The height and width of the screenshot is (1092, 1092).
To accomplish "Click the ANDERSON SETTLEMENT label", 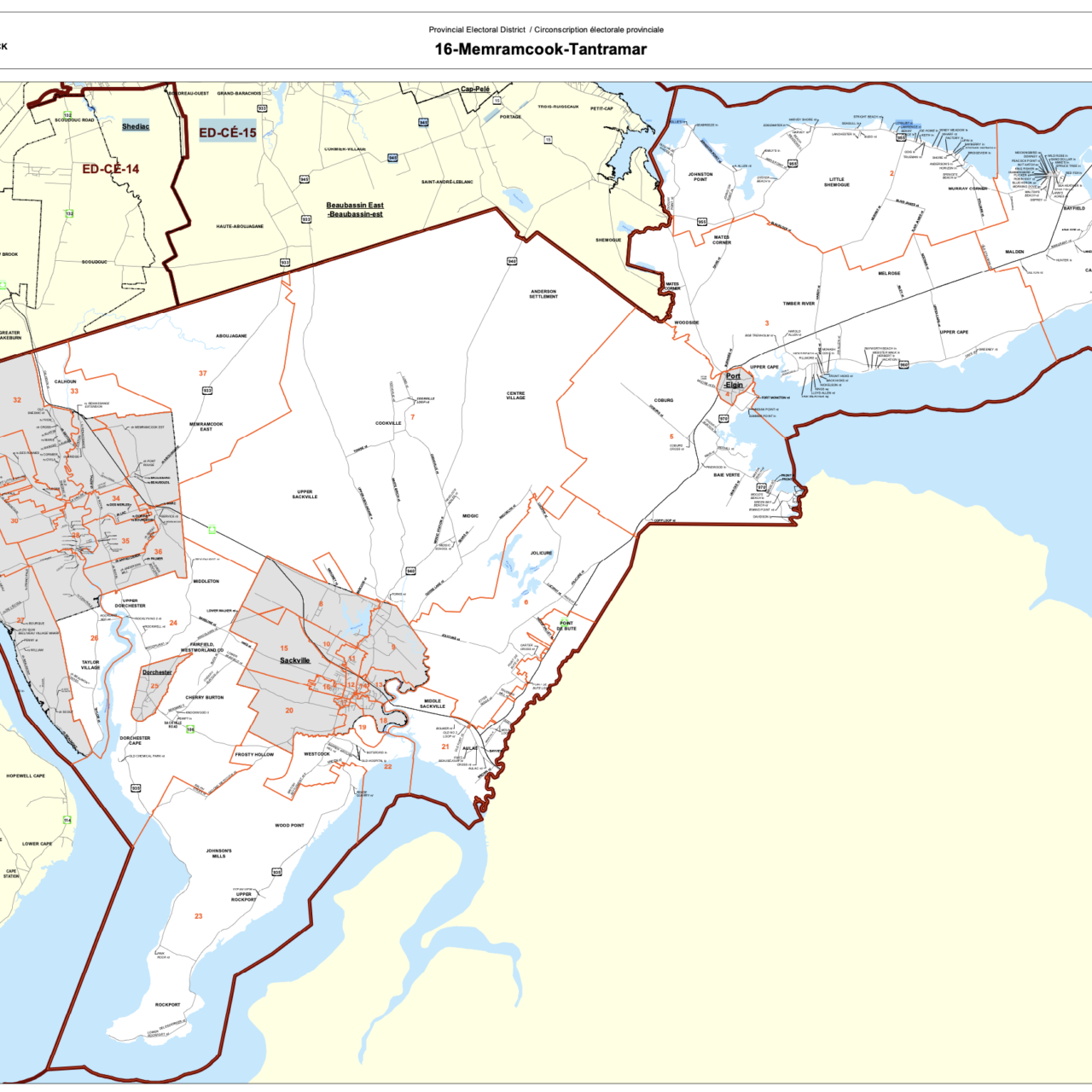I will pyautogui.click(x=543, y=294).
